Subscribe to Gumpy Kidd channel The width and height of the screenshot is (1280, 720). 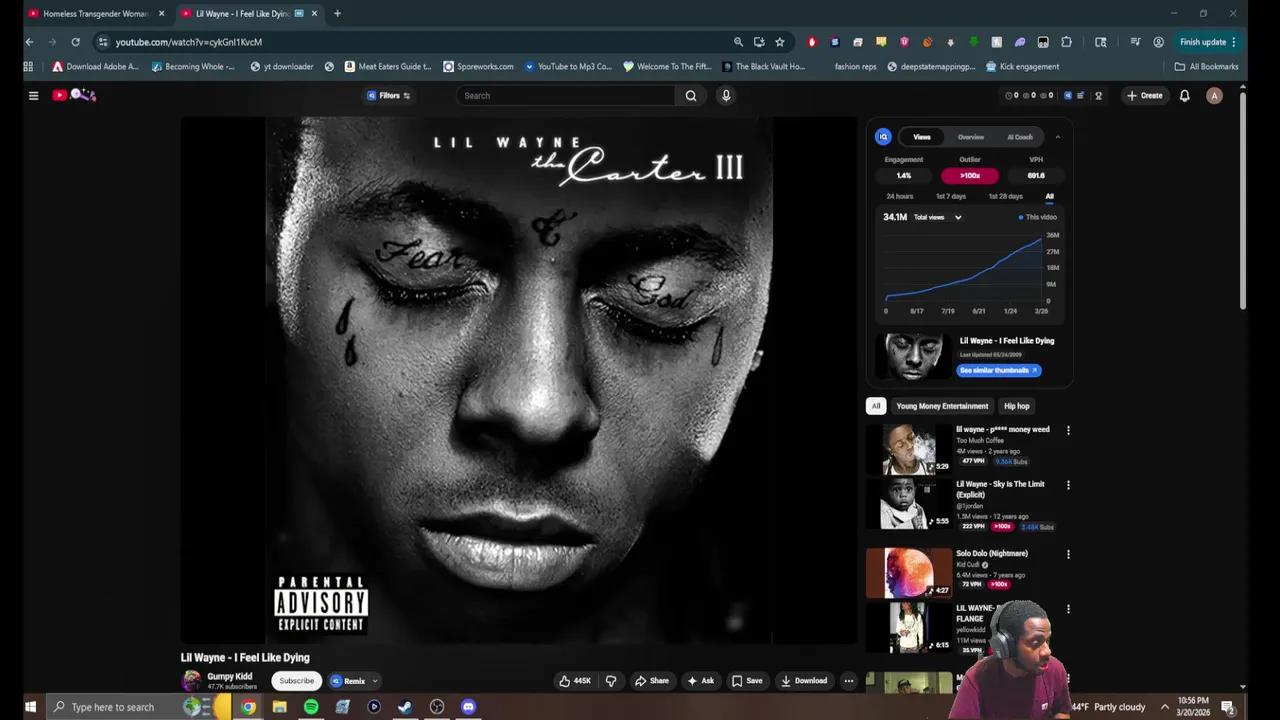(296, 681)
